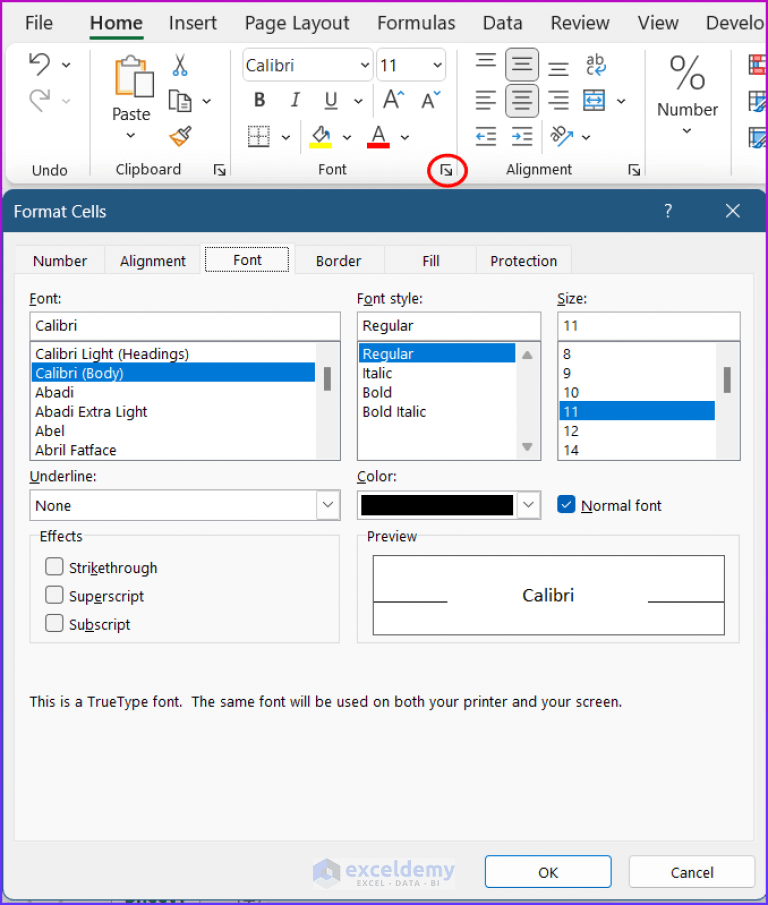
Task: Decrease font size with small A
Action: pos(430,100)
